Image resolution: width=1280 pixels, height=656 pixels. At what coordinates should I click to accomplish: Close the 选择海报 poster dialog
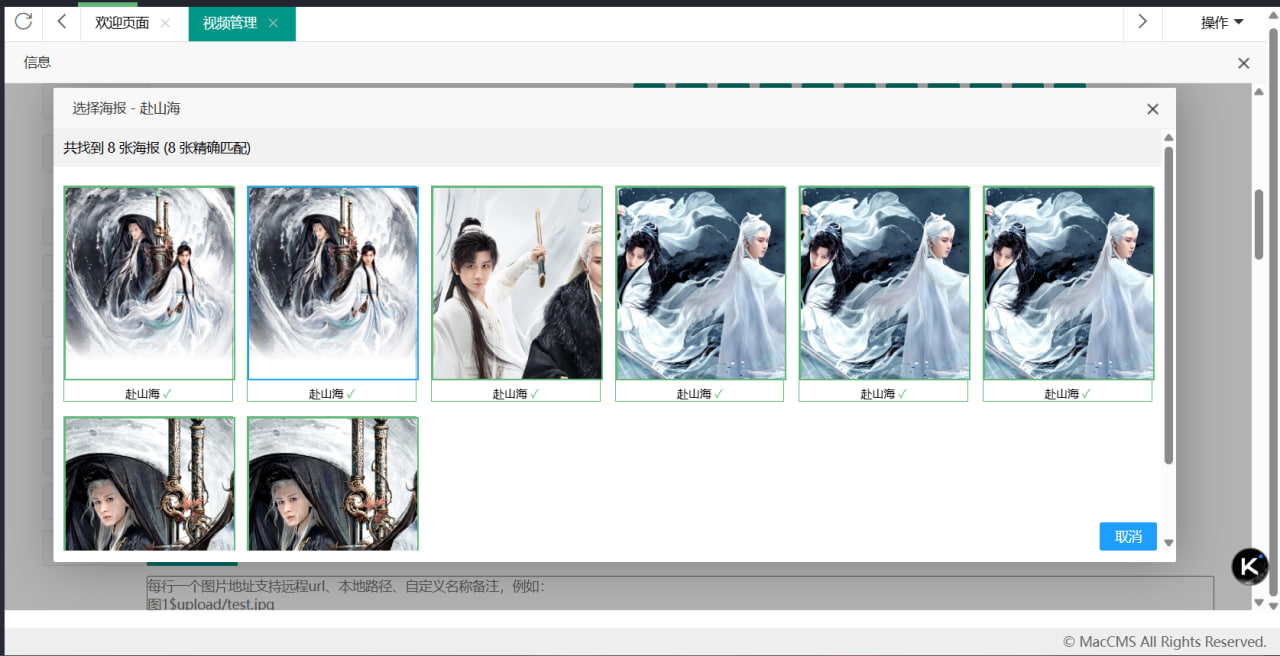pos(1152,109)
